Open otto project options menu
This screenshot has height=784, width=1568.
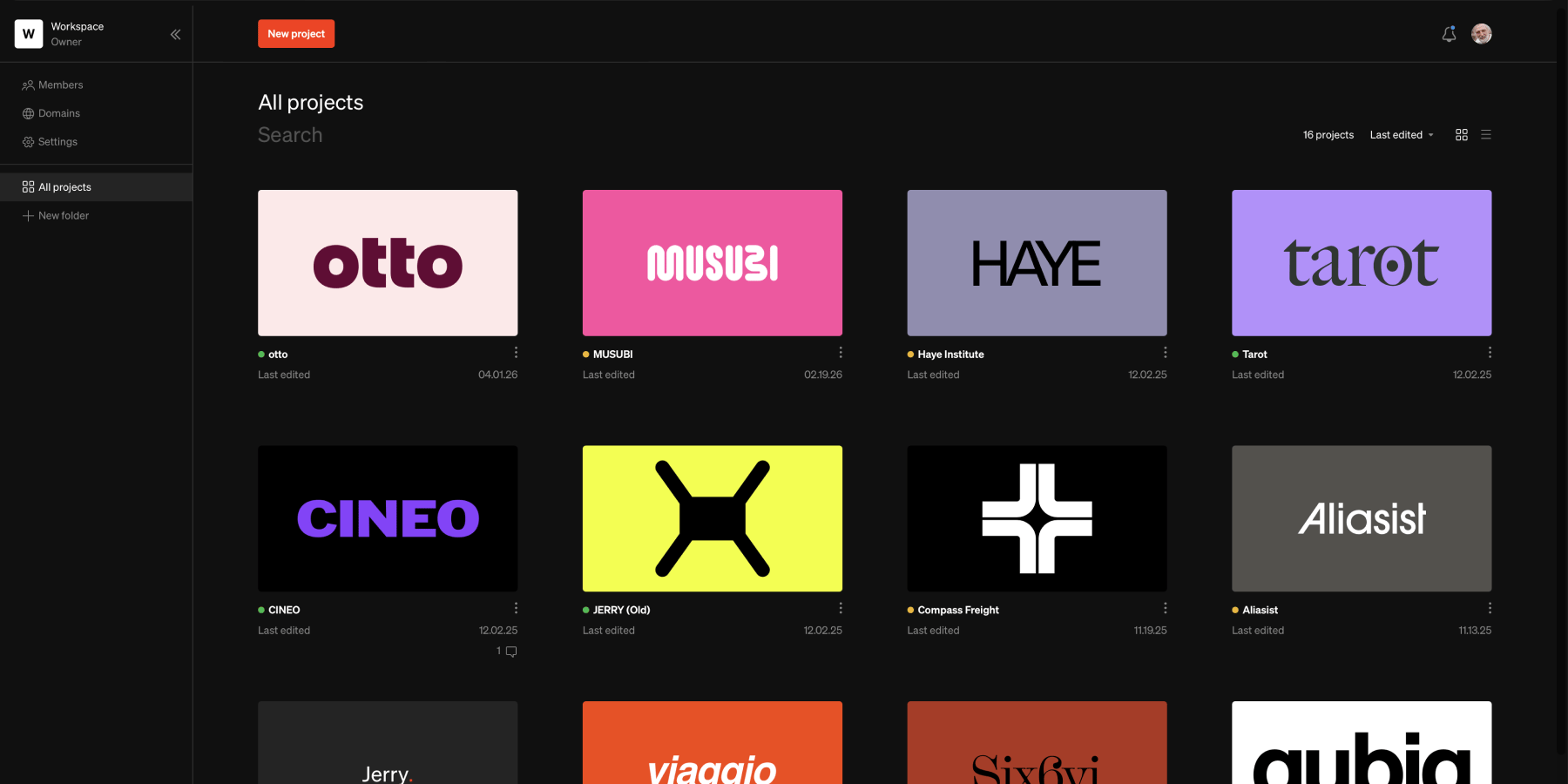coord(516,353)
